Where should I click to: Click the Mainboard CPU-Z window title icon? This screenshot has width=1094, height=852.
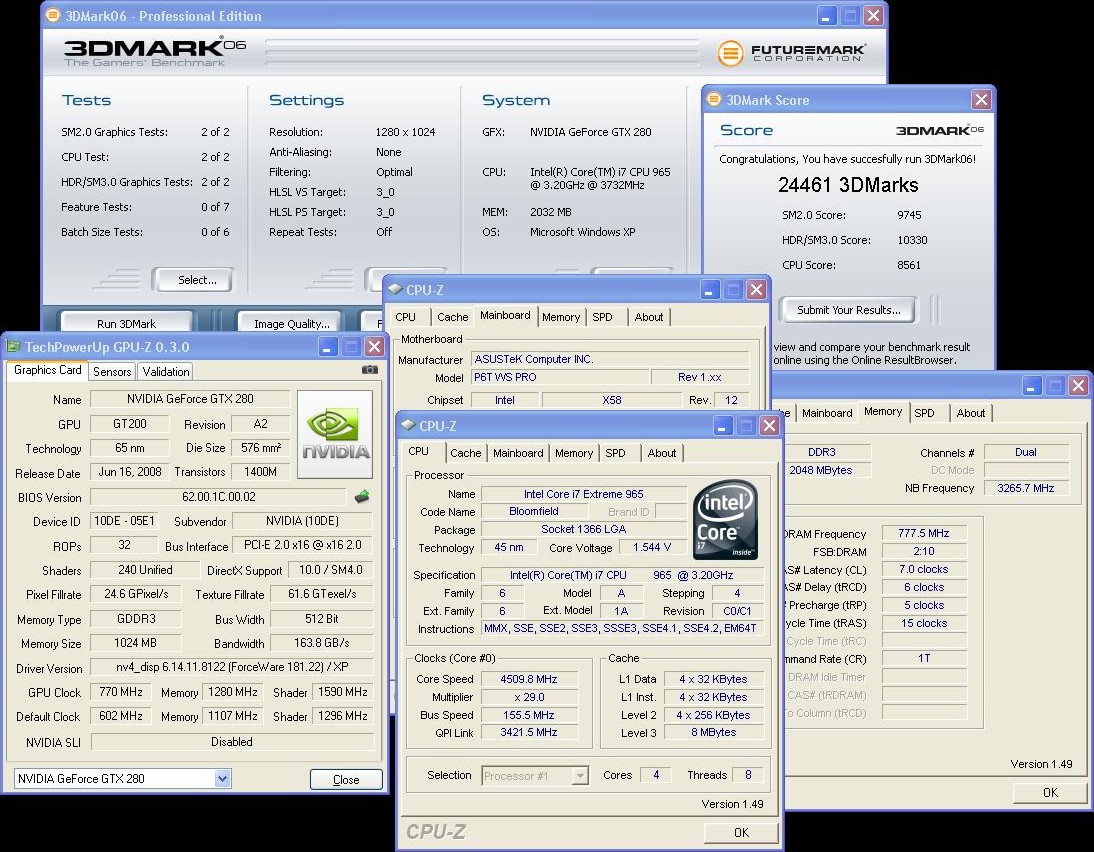point(396,289)
